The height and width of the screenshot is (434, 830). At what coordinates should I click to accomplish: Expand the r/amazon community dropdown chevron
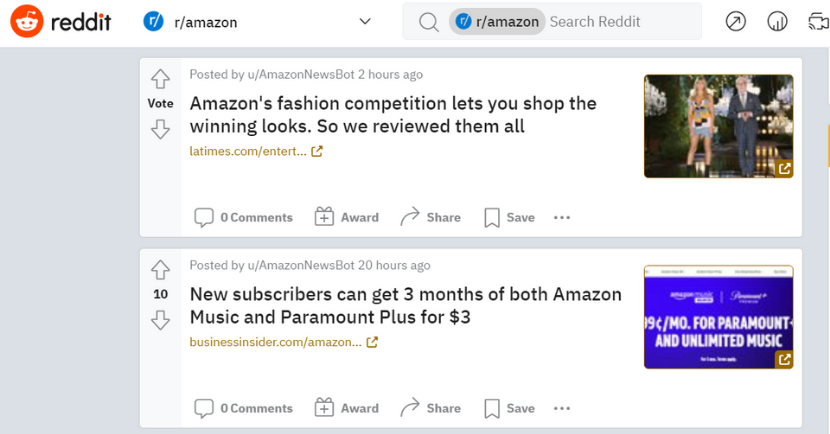click(365, 22)
